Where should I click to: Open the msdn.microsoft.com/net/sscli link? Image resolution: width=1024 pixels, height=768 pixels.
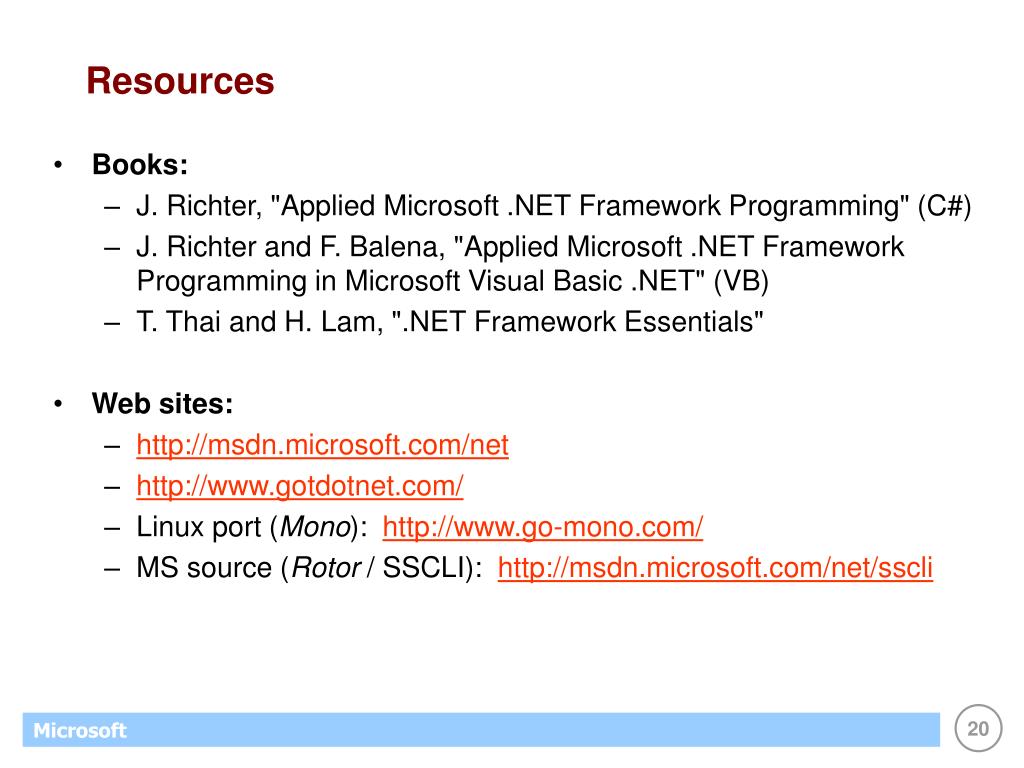point(715,568)
